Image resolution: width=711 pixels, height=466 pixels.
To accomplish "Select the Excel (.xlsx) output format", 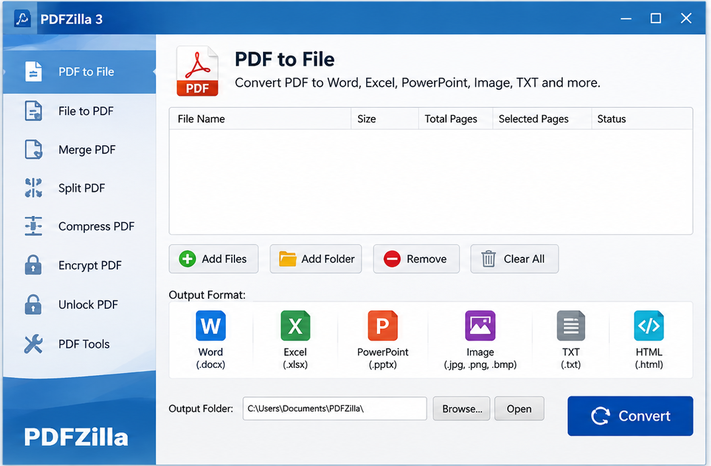I will coord(295,340).
